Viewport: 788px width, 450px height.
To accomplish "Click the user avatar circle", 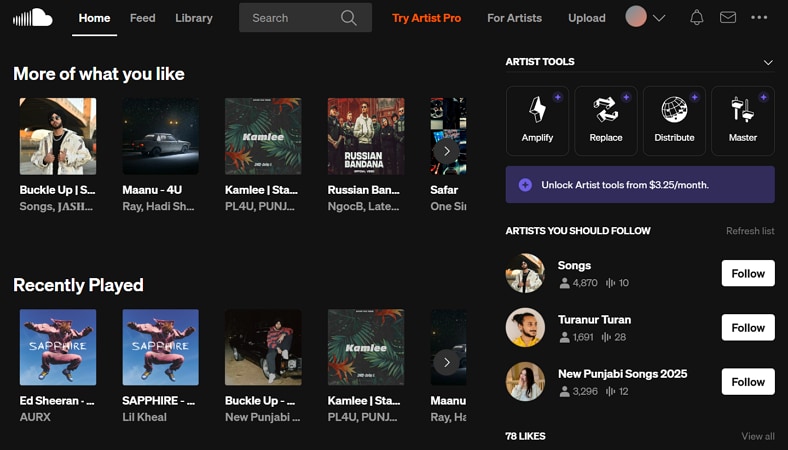I will [636, 17].
